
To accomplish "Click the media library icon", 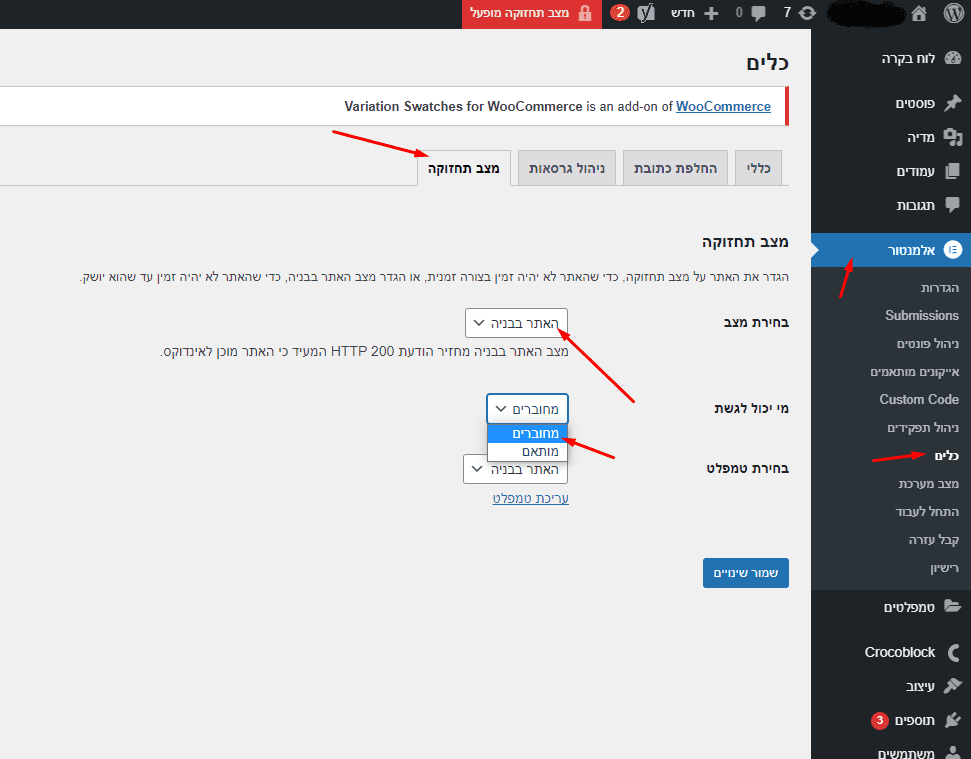I will [x=953, y=137].
